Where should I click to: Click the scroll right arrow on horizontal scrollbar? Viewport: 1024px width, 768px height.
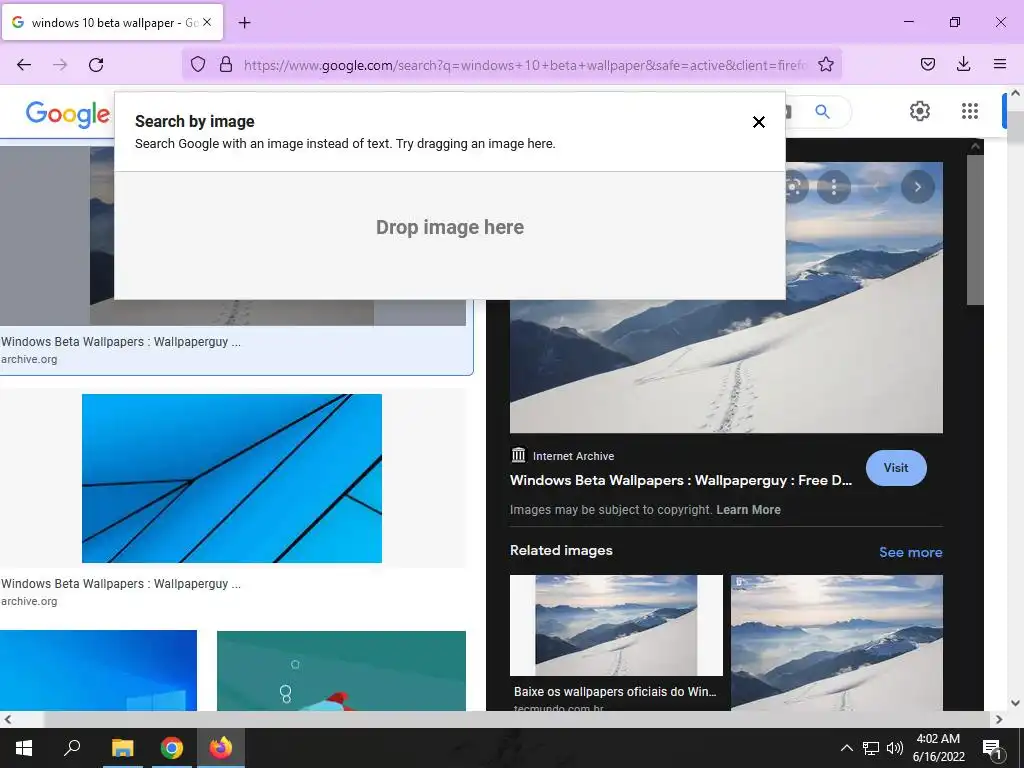[999, 719]
